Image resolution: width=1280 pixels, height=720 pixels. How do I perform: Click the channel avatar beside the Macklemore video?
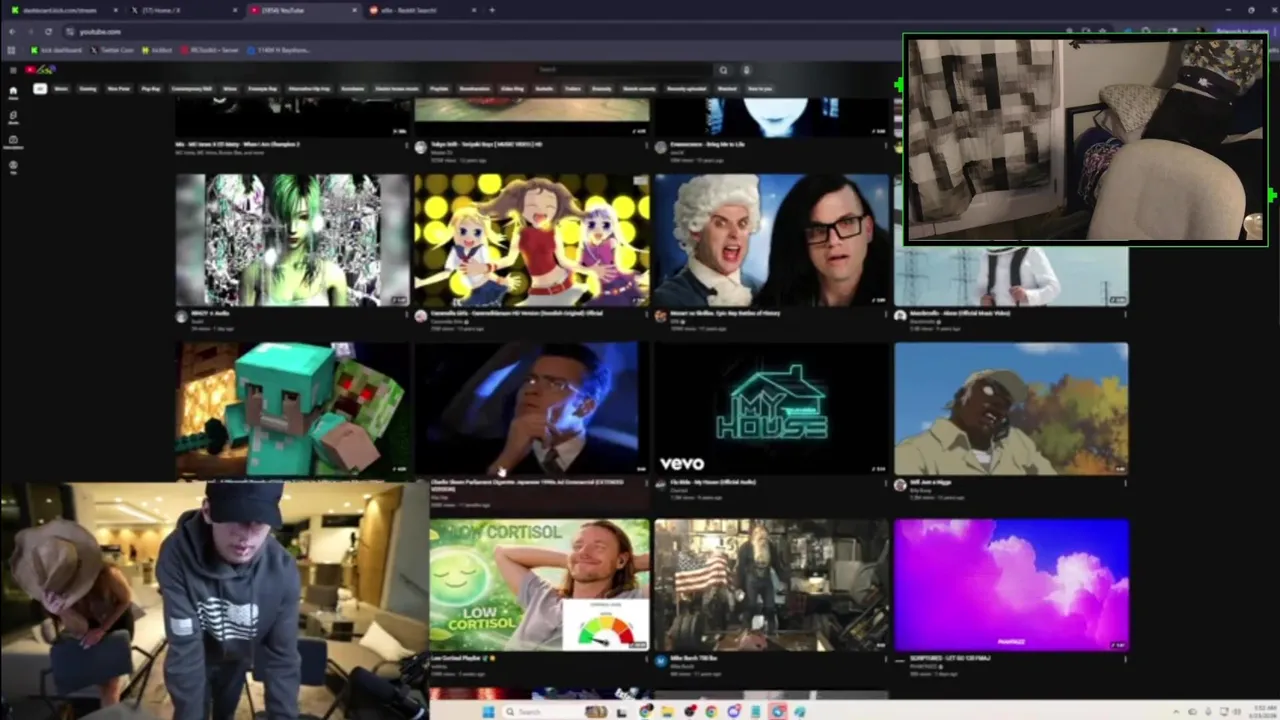pyautogui.click(x=900, y=316)
